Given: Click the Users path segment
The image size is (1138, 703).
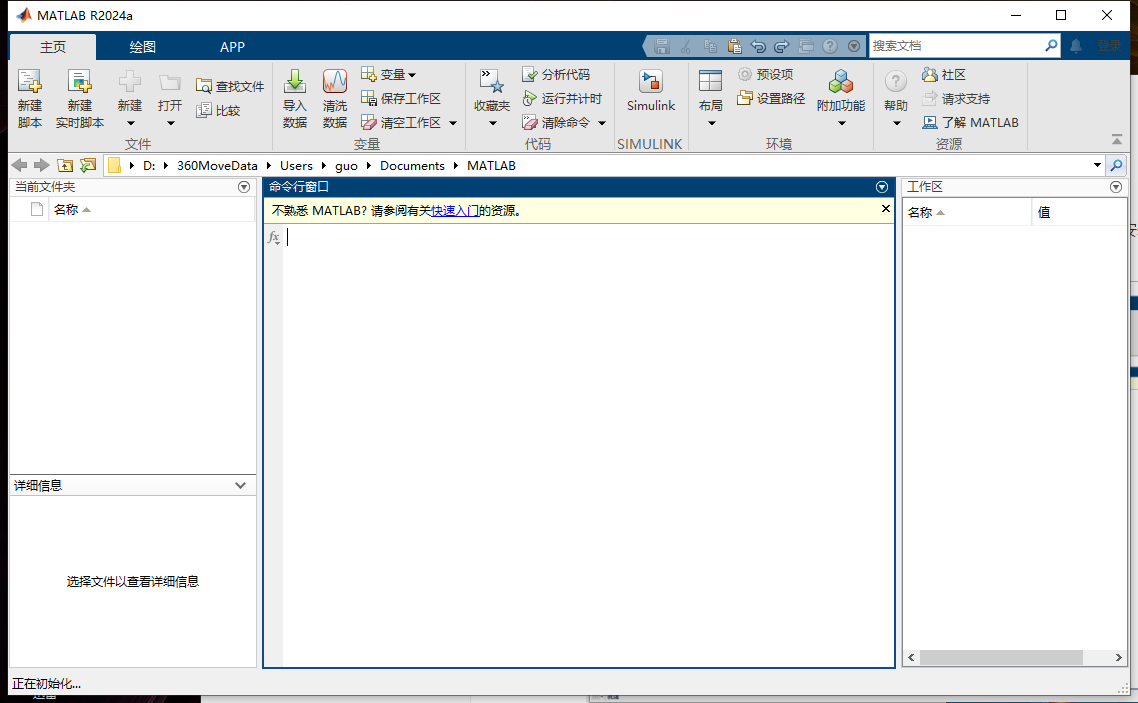Looking at the screenshot, I should coord(296,165).
